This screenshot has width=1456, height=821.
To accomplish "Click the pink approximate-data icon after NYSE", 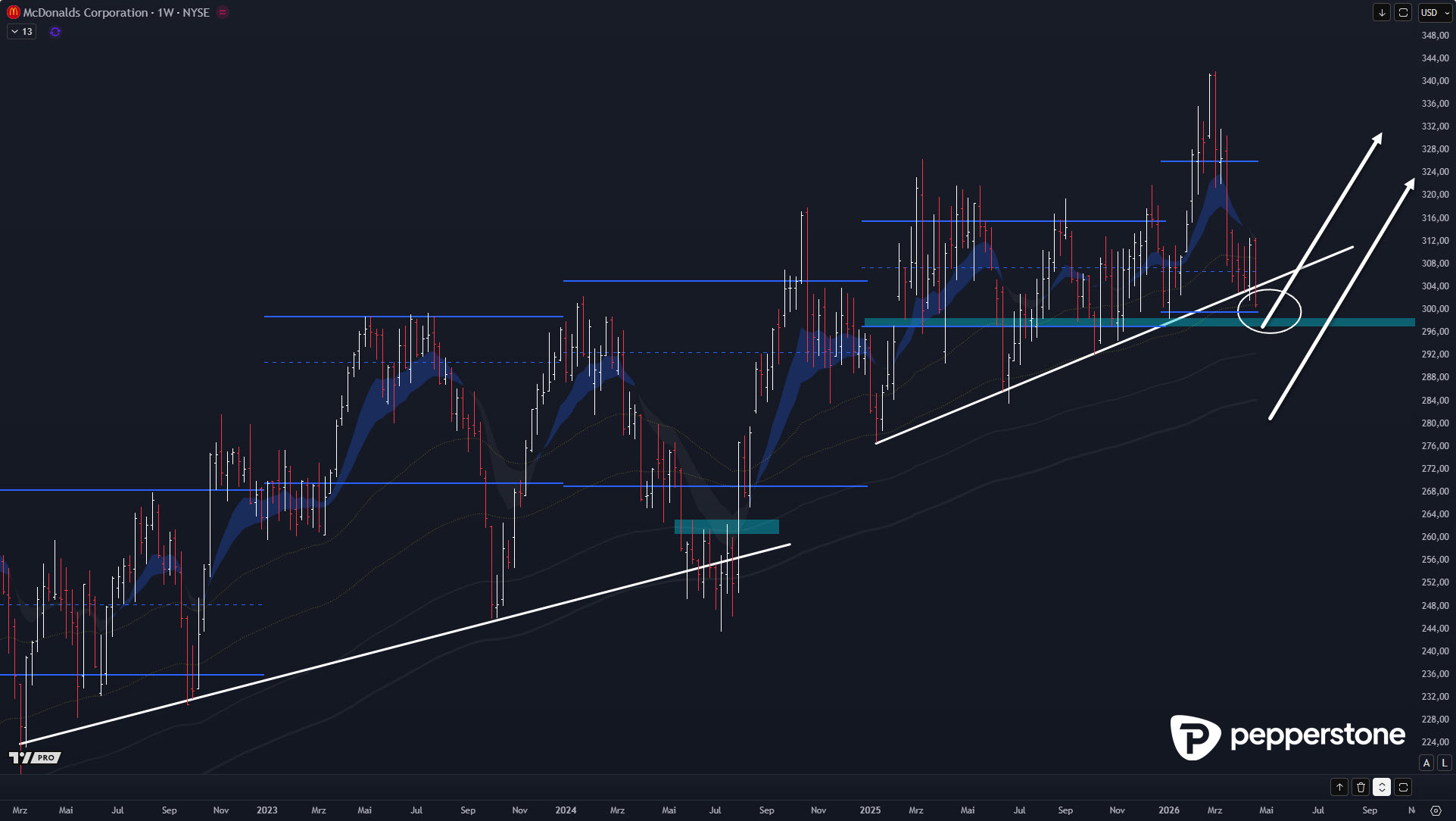I will point(223,12).
